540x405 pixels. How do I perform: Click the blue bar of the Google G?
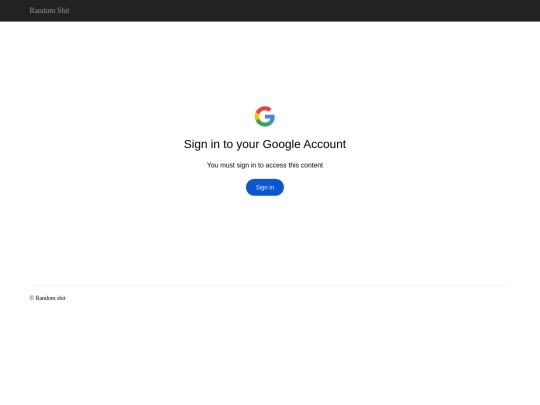click(x=270, y=117)
